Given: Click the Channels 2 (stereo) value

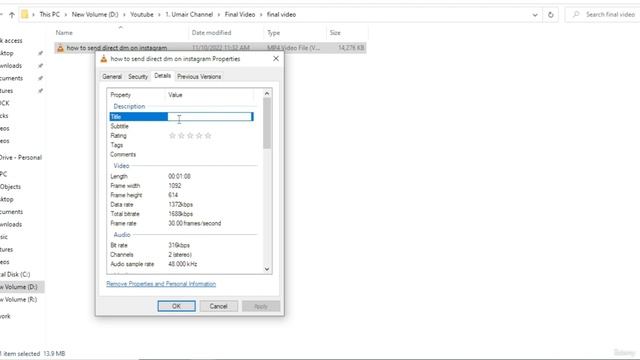Looking at the screenshot, I should (180, 255).
